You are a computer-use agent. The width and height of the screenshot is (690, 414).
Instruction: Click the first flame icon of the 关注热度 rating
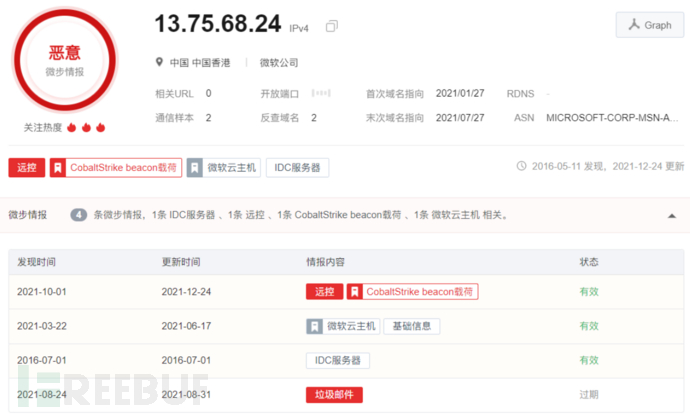[71, 128]
